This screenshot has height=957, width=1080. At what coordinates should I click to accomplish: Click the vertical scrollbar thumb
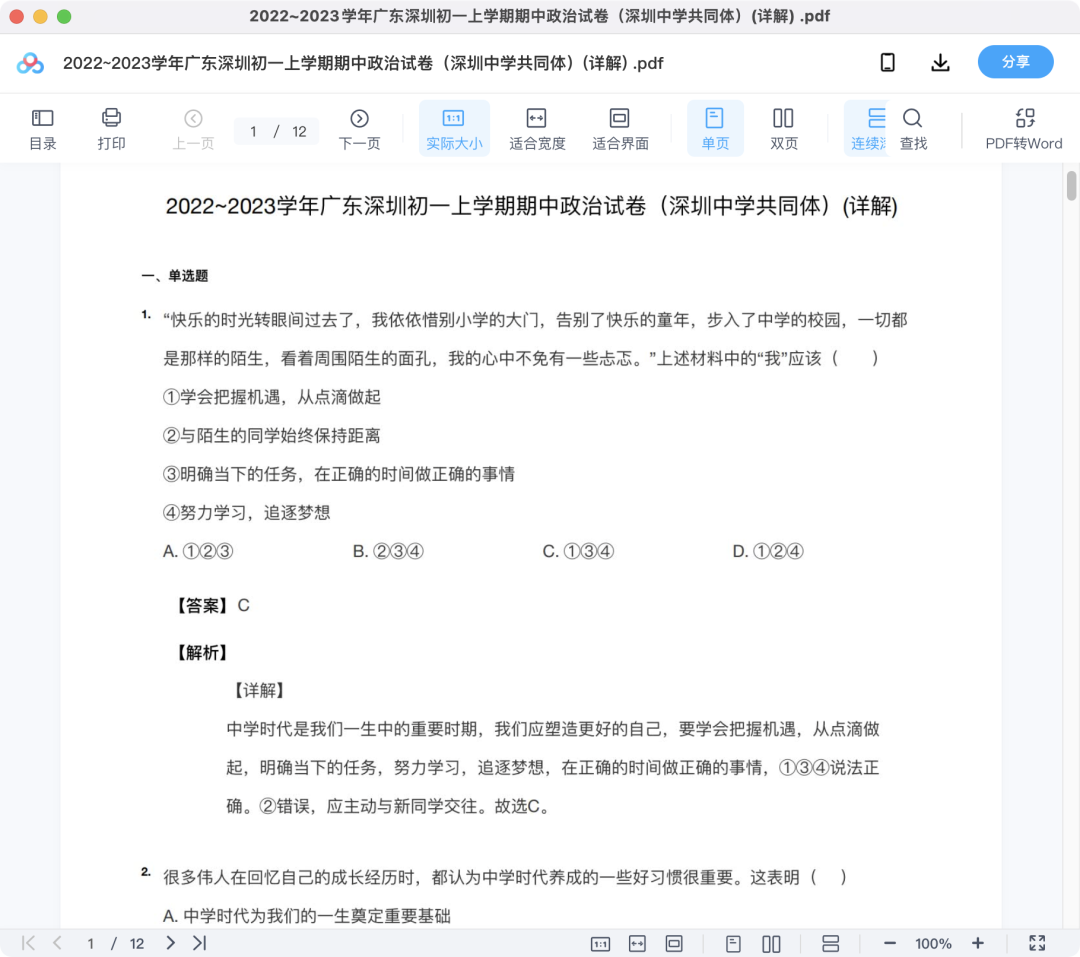(1071, 185)
